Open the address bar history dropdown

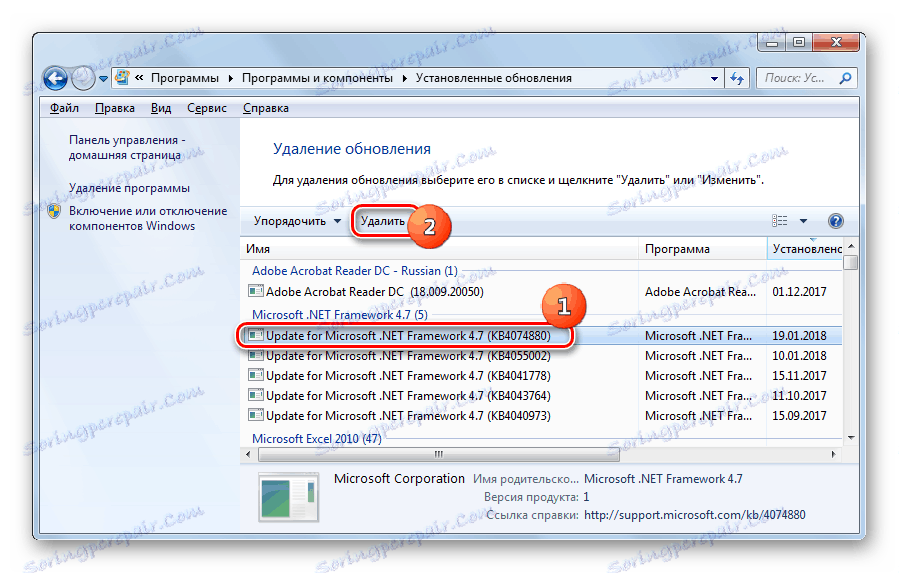click(x=714, y=79)
